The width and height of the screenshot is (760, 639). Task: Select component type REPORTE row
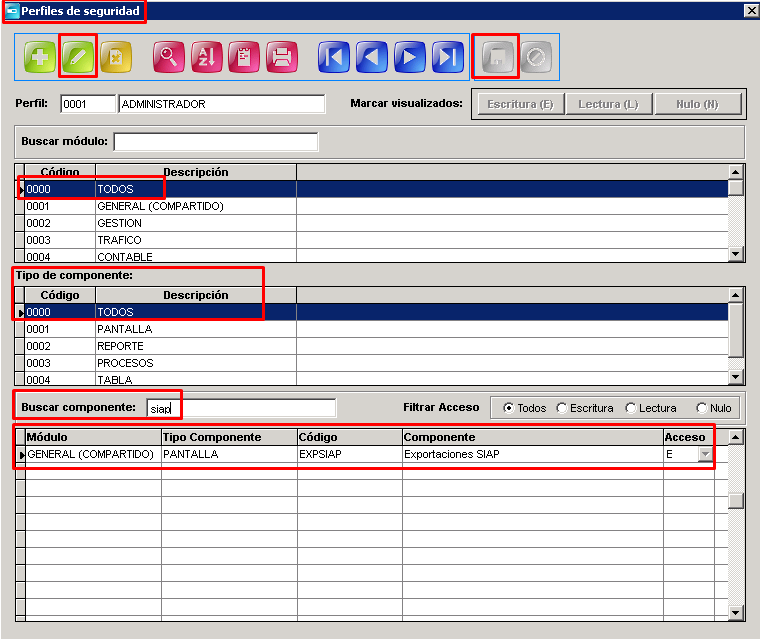coord(376,346)
